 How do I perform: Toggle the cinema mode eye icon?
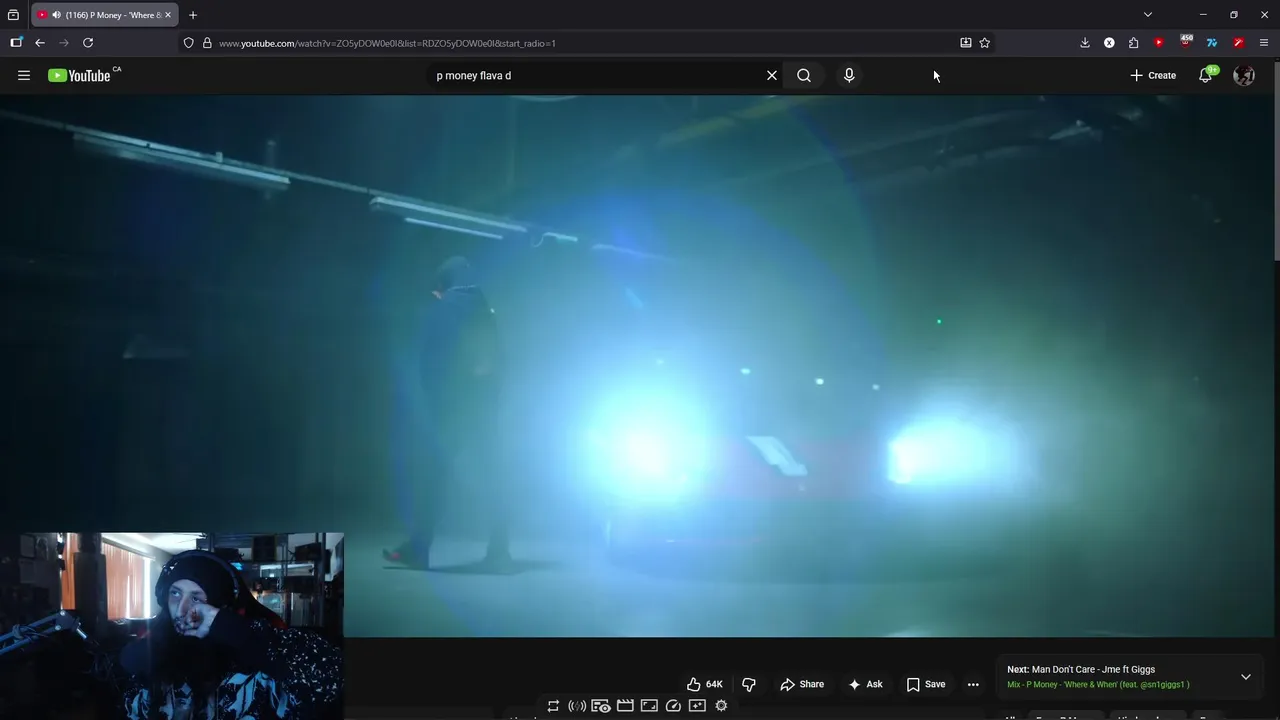point(601,706)
